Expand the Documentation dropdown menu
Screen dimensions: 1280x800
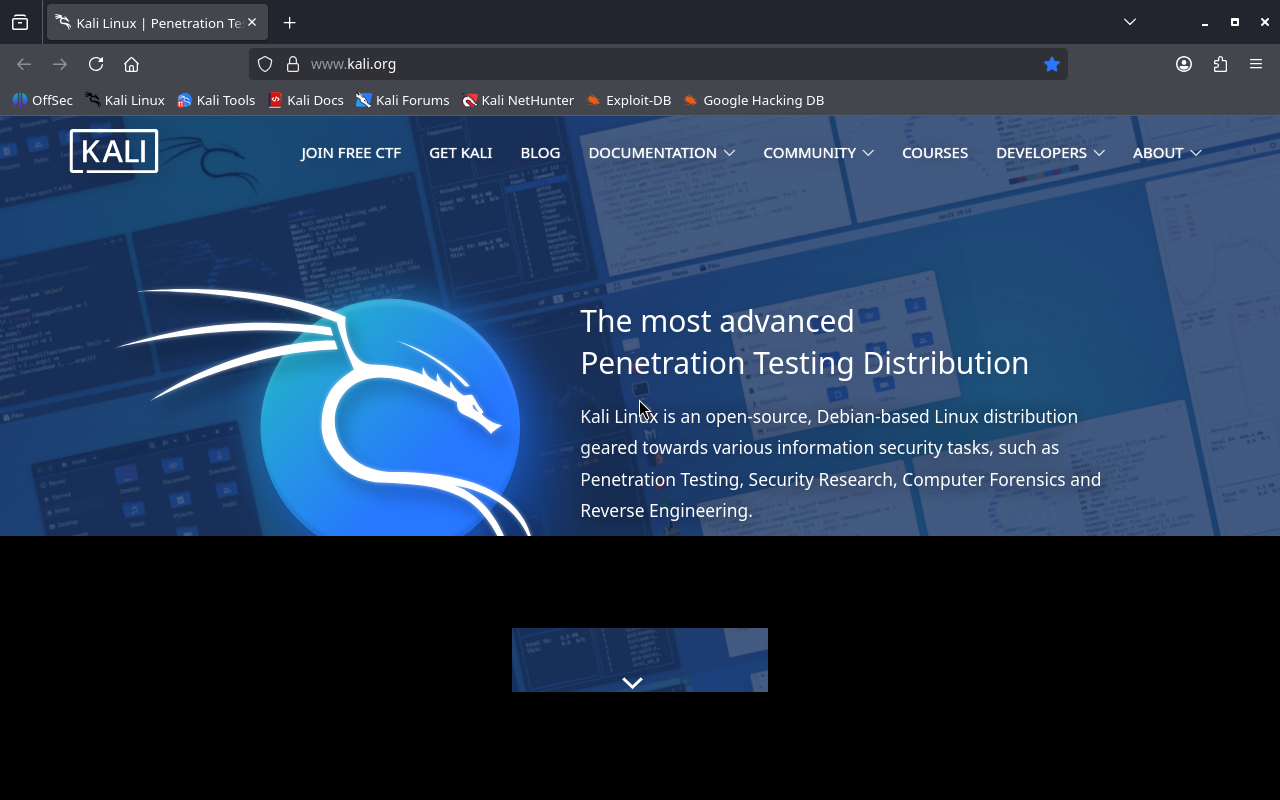pyautogui.click(x=661, y=153)
